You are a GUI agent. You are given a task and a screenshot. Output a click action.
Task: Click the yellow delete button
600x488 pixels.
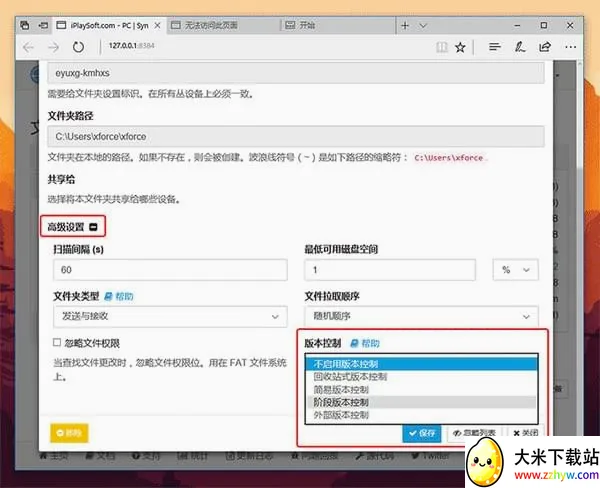(x=69, y=433)
